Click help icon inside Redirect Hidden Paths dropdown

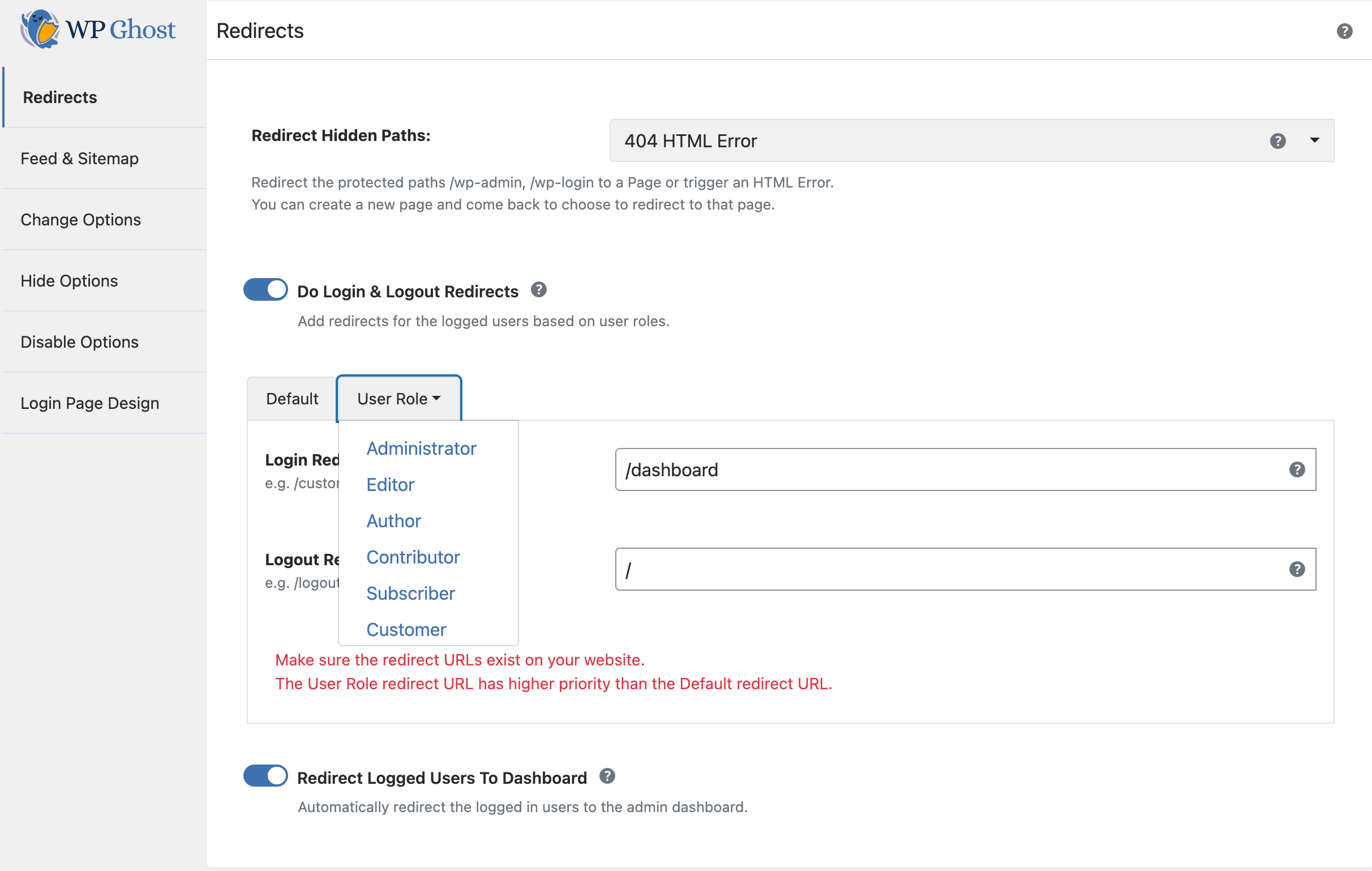1277,141
